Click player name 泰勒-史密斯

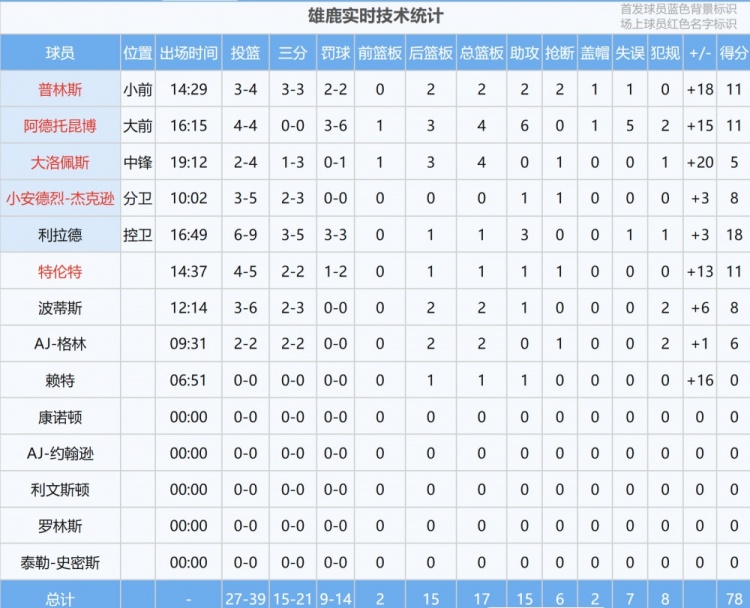tap(60, 562)
